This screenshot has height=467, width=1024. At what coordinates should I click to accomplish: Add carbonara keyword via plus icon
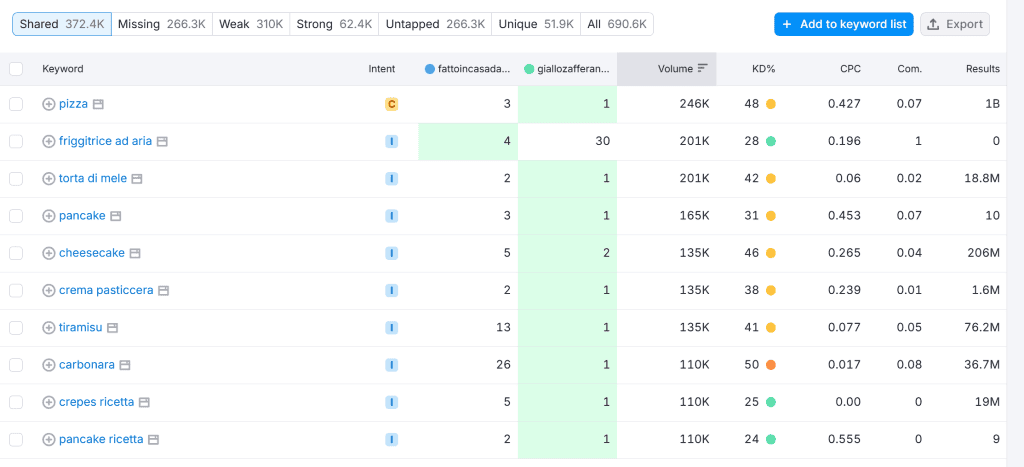48,364
